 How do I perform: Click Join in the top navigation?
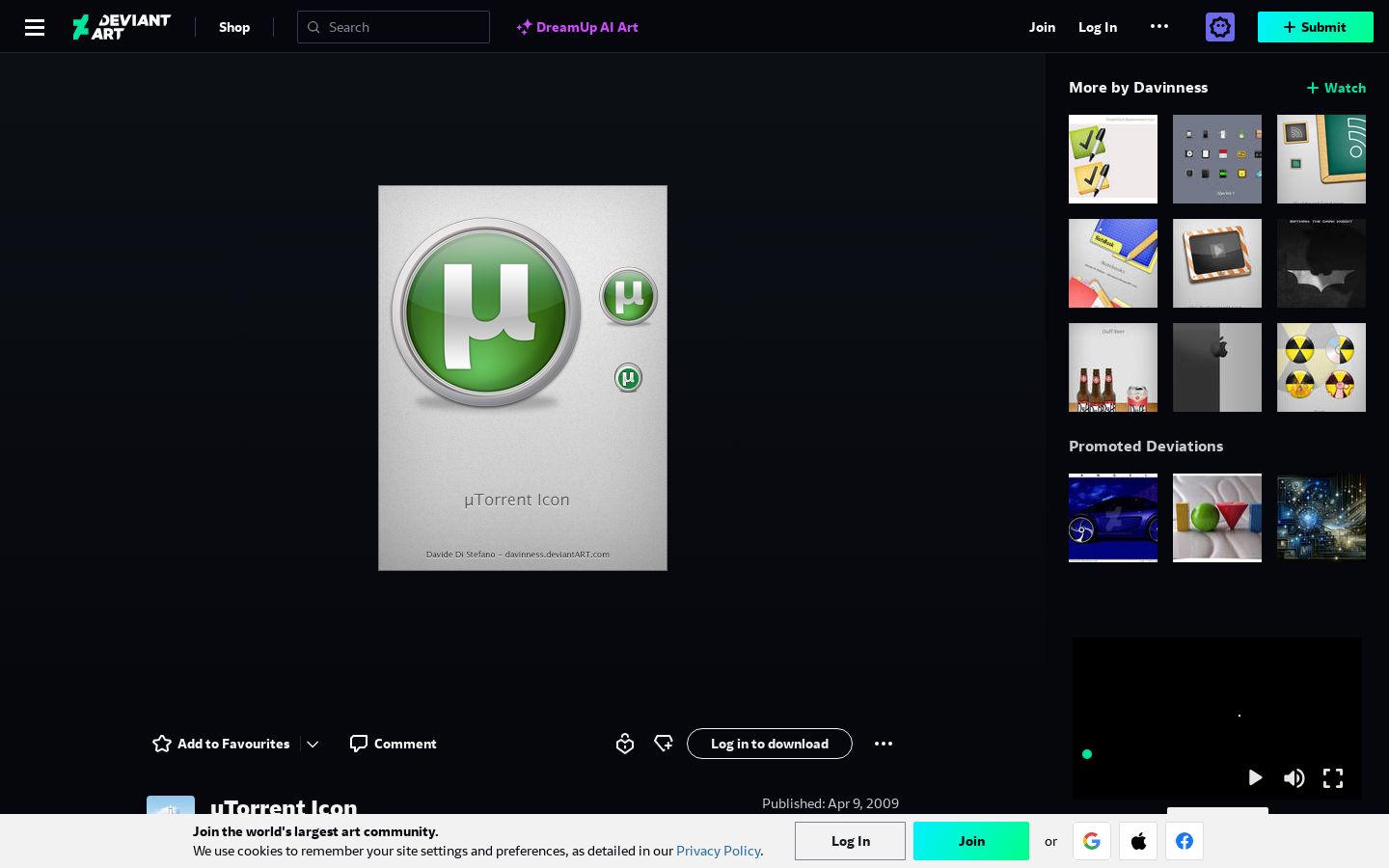point(1042,27)
